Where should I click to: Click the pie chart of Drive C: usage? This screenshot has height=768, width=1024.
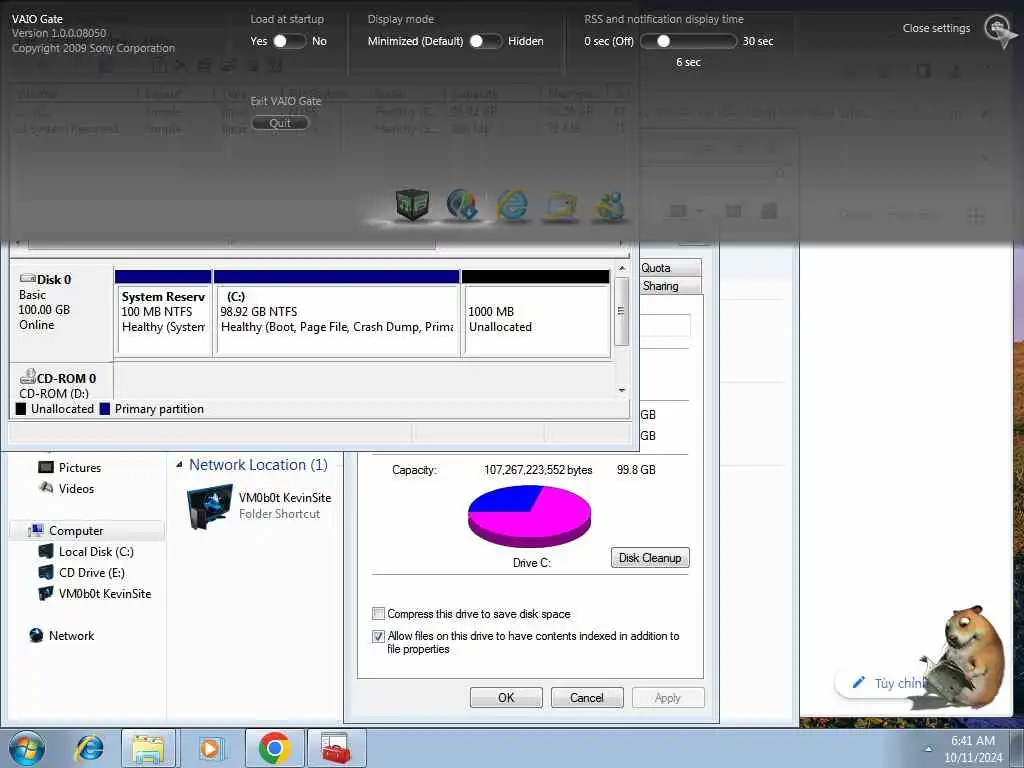point(530,516)
